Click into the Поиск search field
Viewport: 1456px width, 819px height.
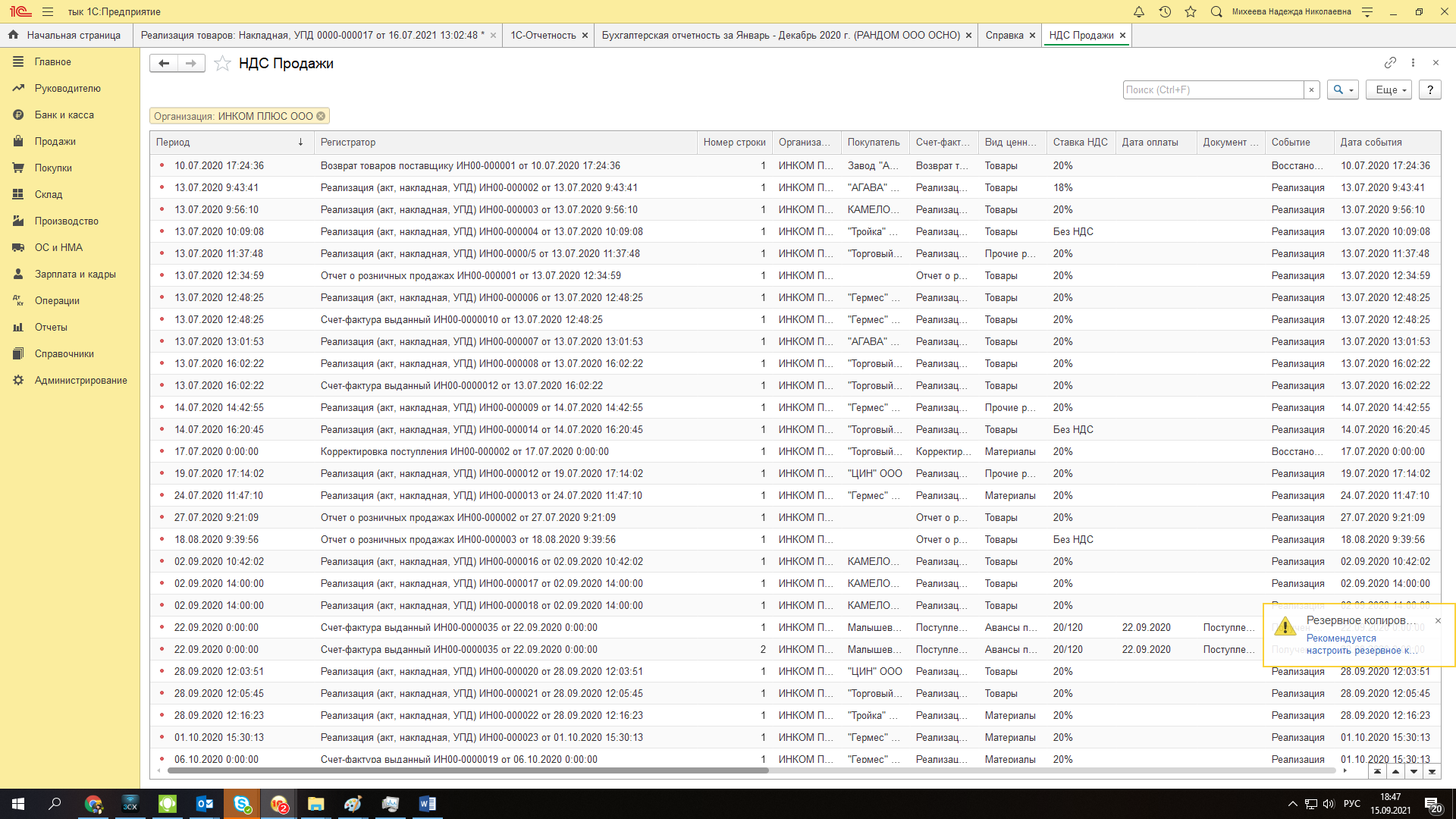click(x=1212, y=89)
